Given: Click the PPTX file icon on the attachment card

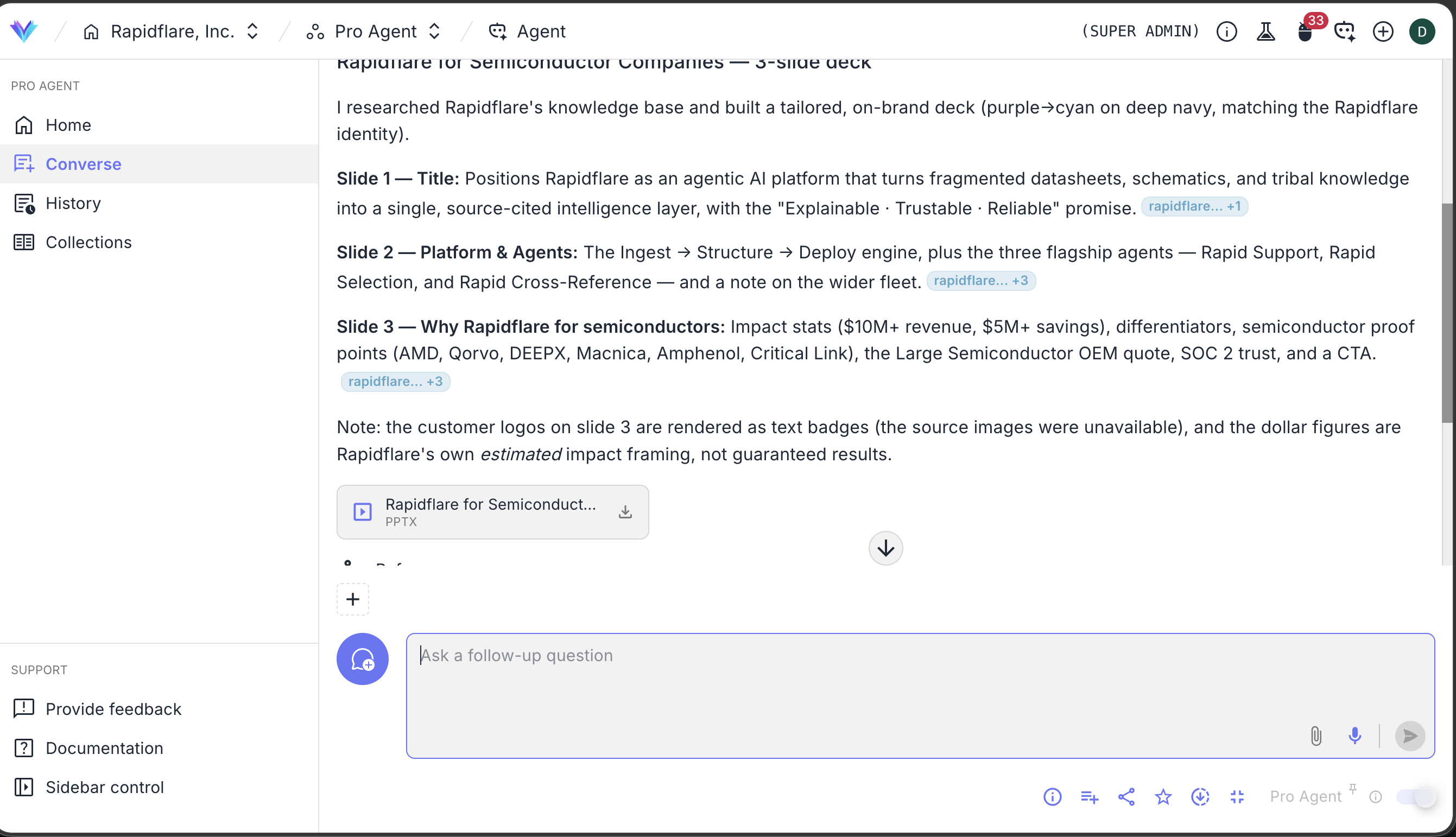Looking at the screenshot, I should click(x=363, y=512).
